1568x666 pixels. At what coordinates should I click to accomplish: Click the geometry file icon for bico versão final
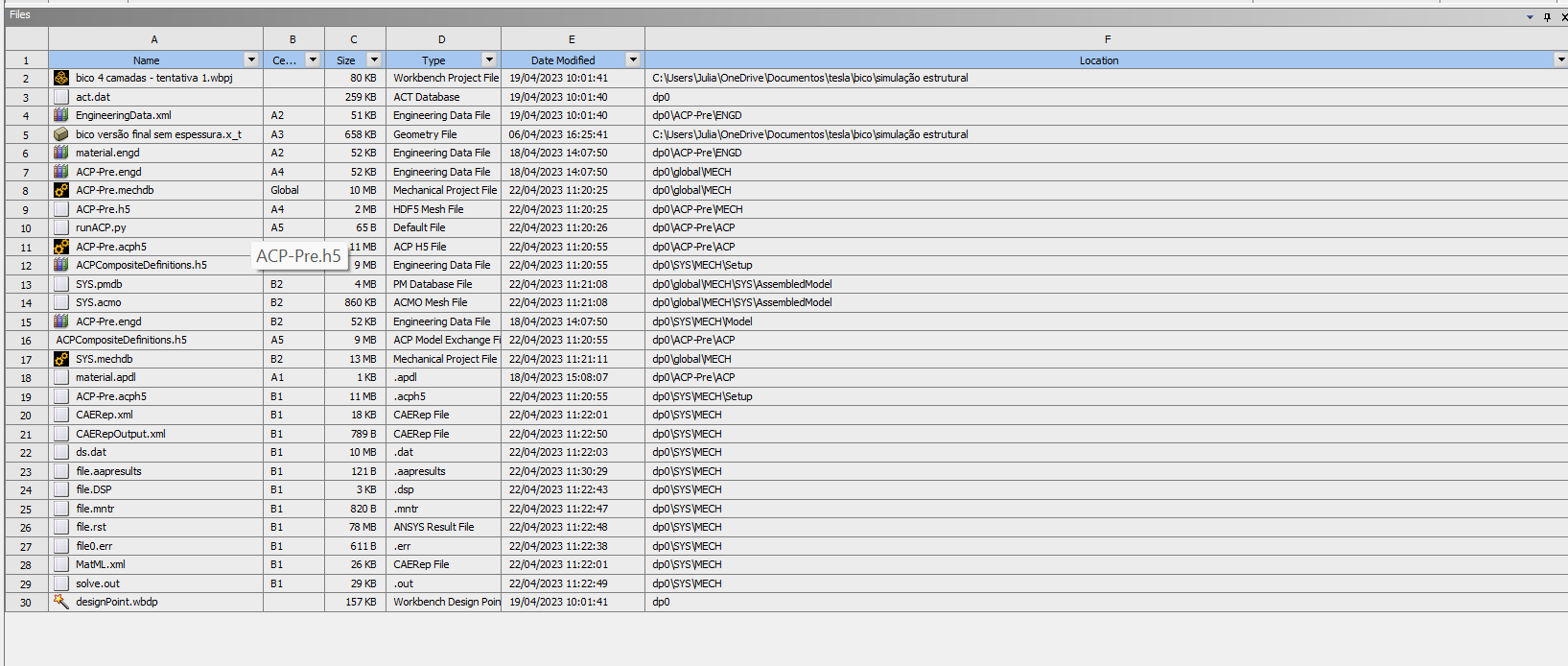61,134
